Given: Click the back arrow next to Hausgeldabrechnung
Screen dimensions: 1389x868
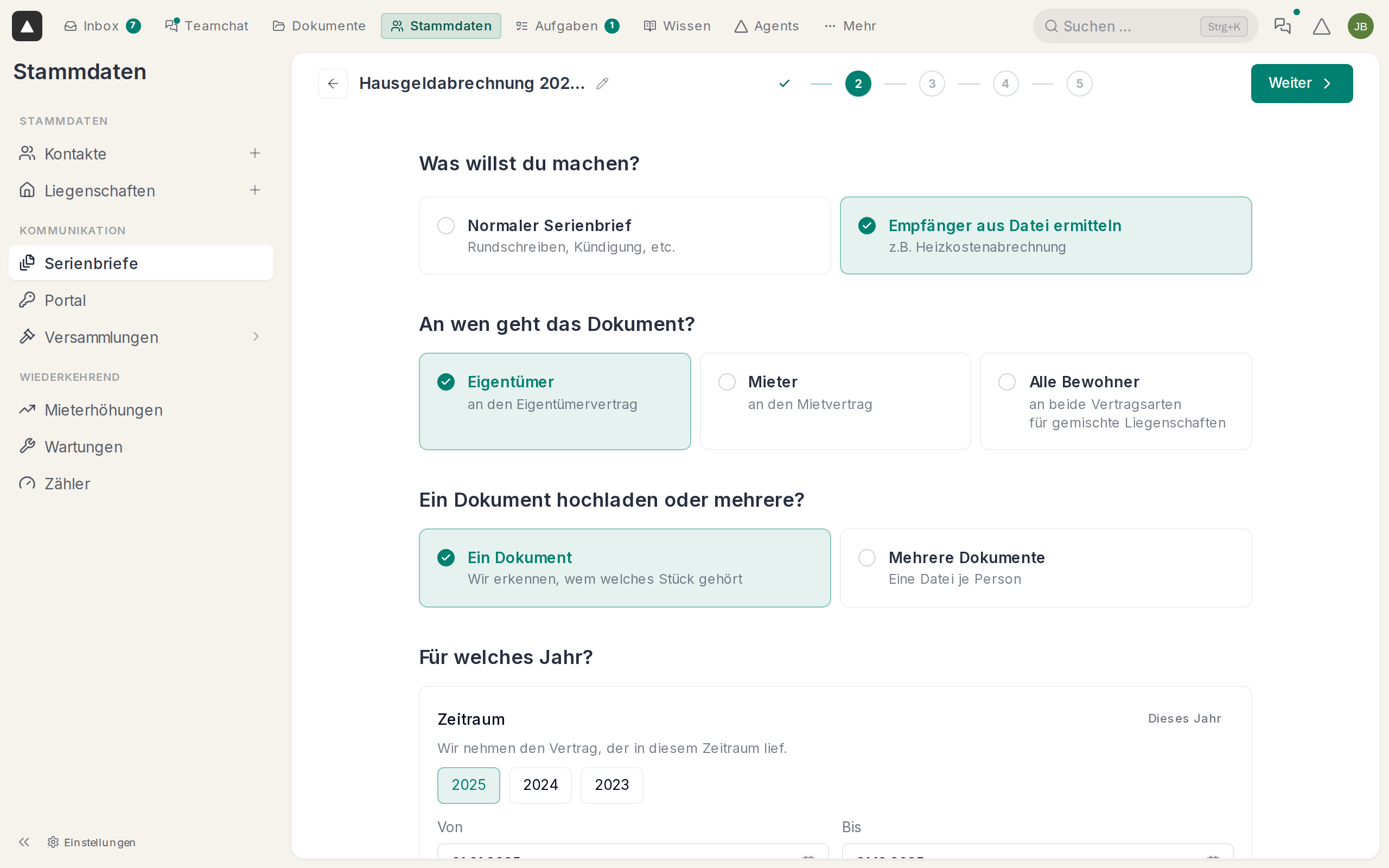Looking at the screenshot, I should [x=333, y=84].
